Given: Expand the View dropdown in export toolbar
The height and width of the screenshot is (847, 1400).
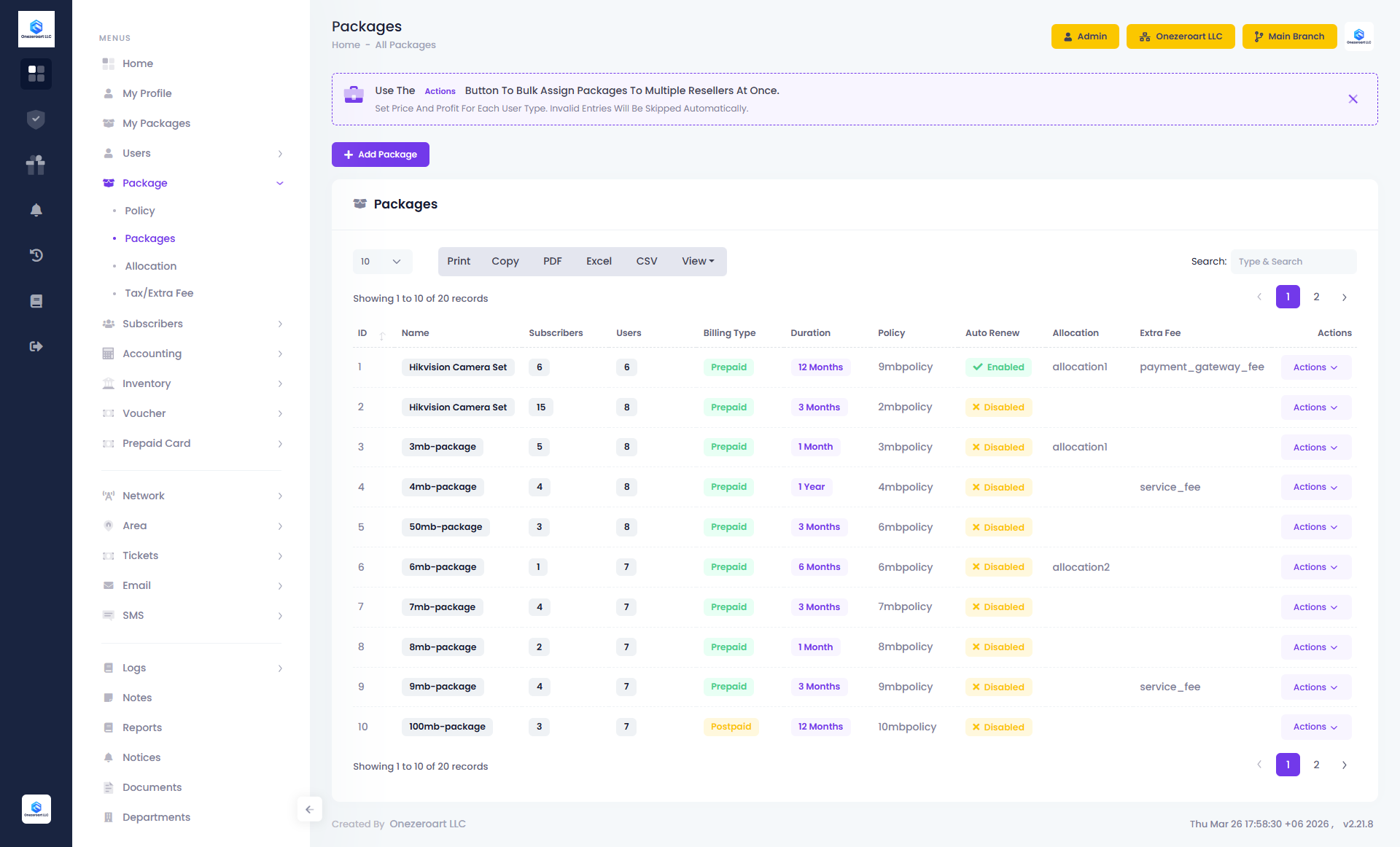Looking at the screenshot, I should click(698, 262).
